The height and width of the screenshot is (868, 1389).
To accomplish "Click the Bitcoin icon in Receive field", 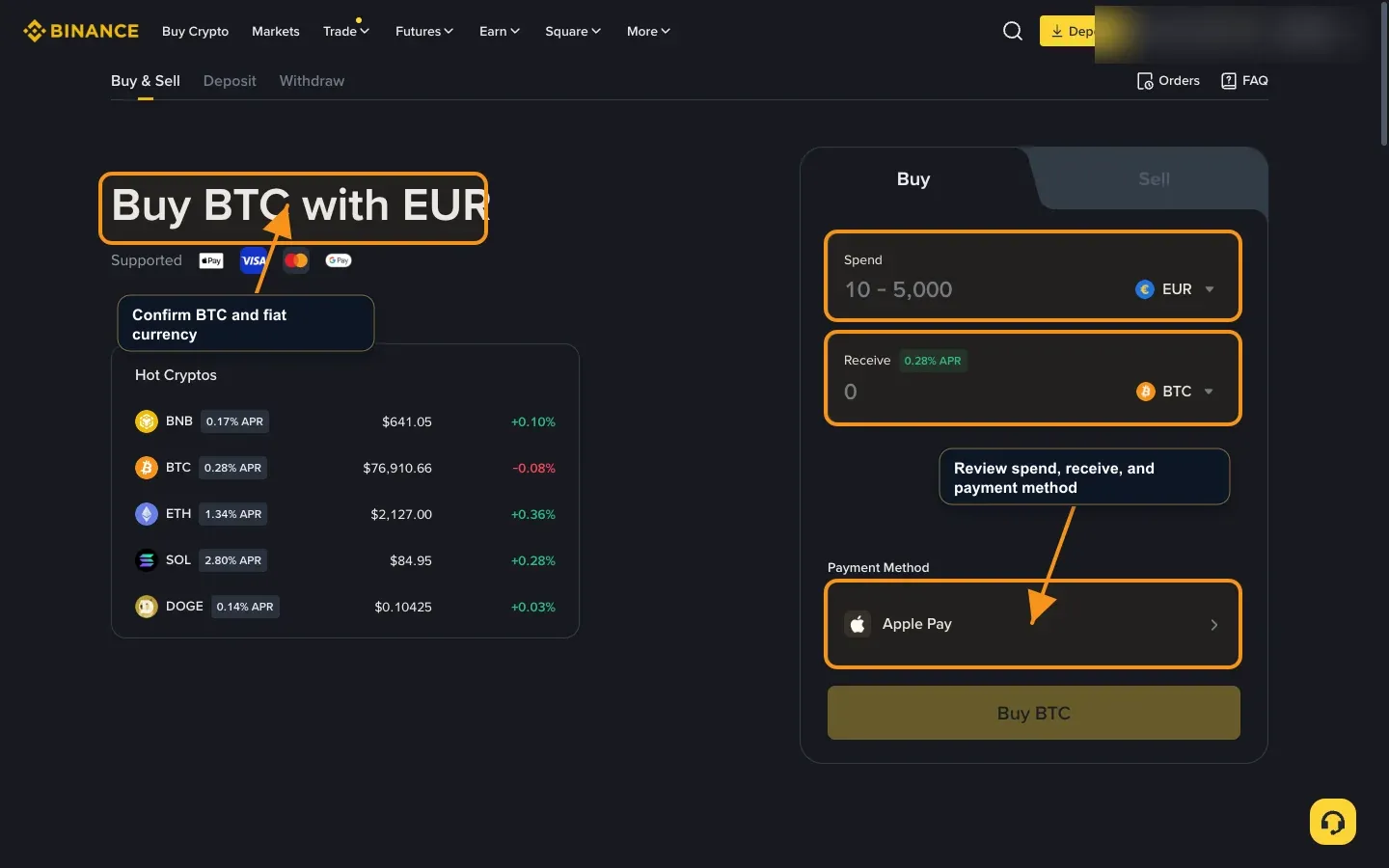I will click(1145, 392).
